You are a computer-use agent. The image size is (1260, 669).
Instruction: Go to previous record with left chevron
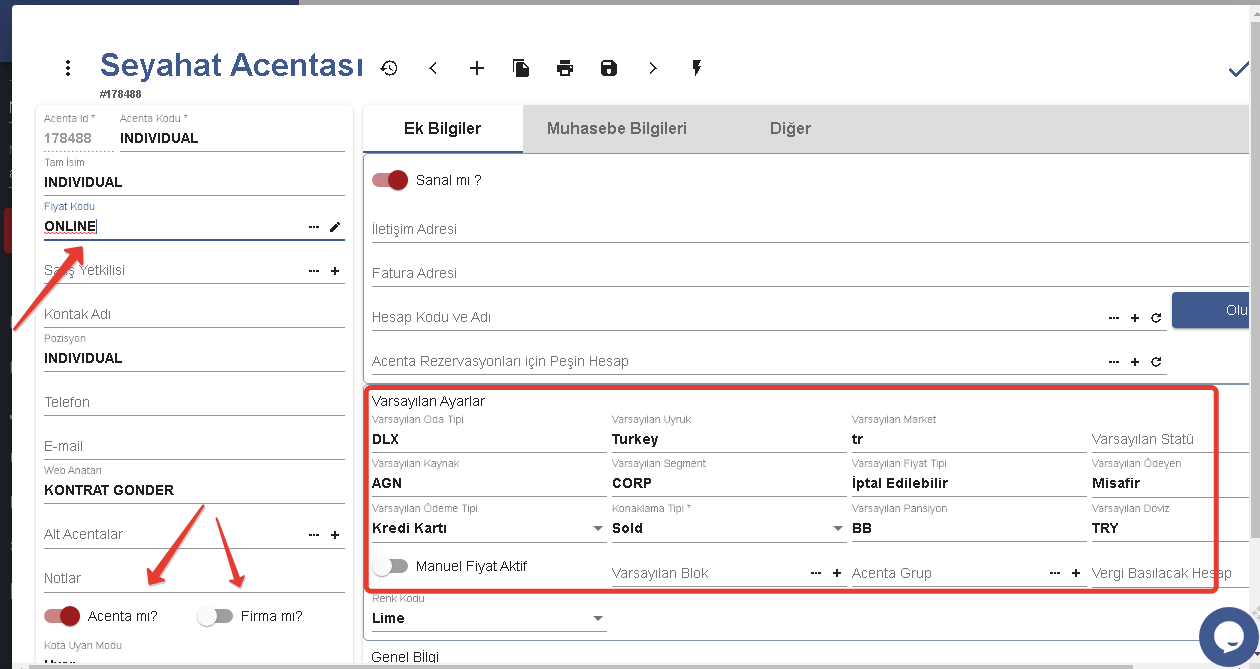coord(433,68)
